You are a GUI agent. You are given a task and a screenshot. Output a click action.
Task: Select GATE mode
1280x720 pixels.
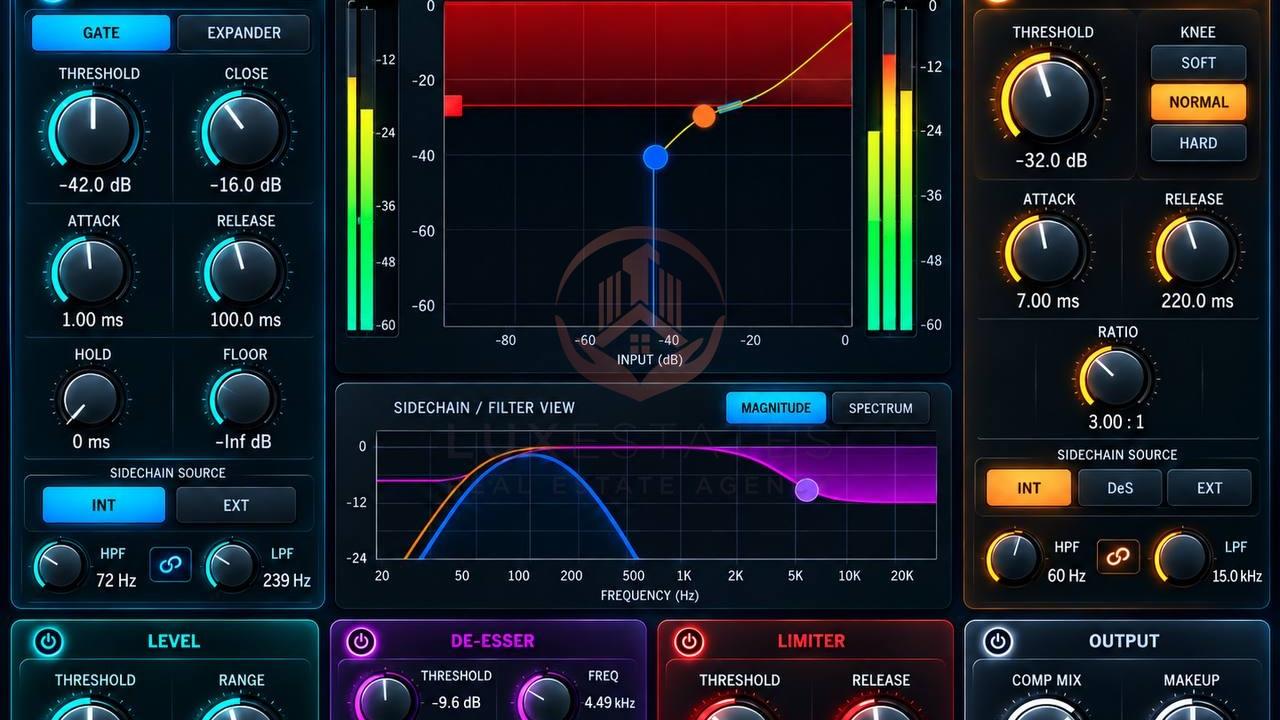[x=101, y=33]
